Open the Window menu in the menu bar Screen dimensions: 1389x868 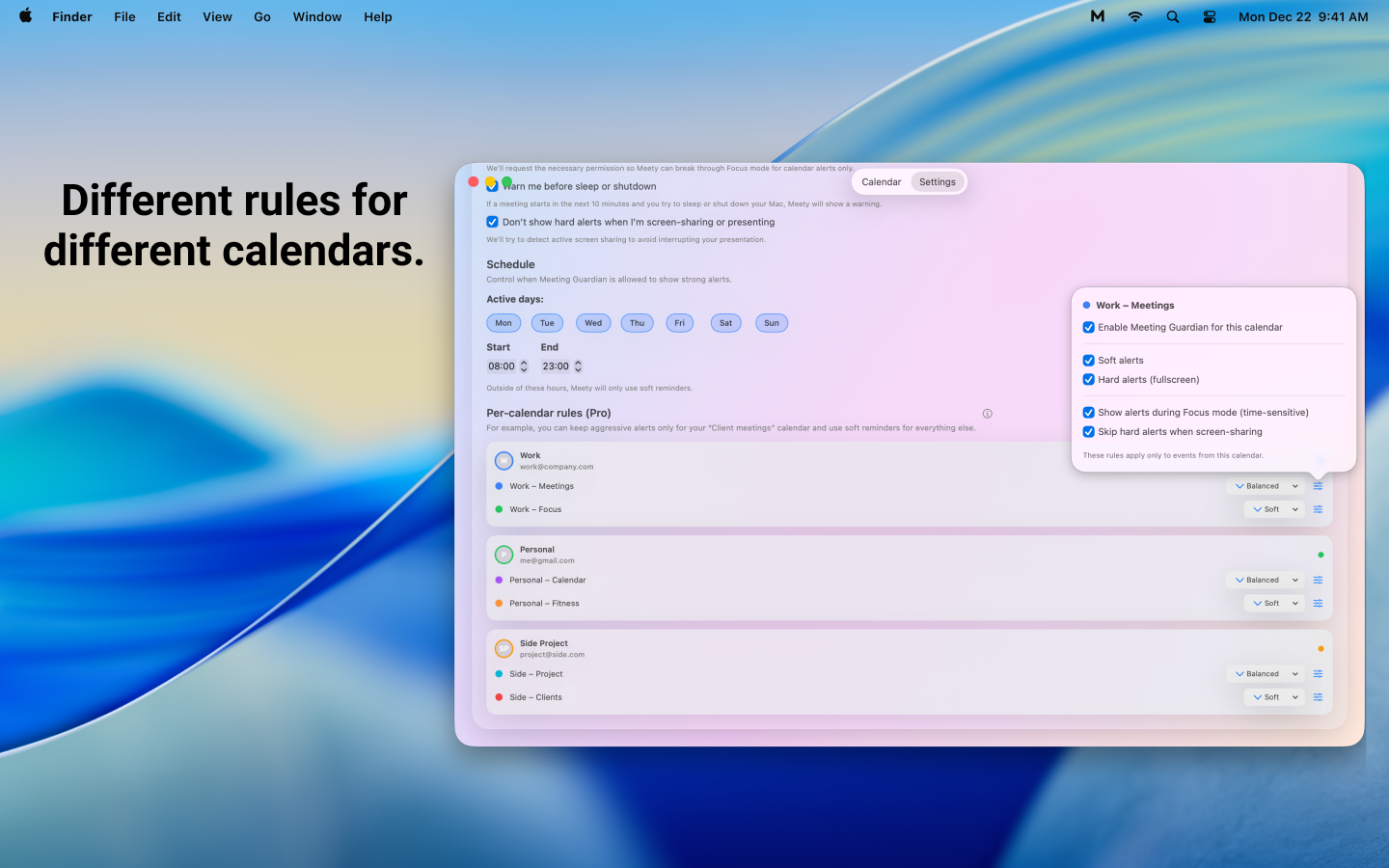point(316,16)
